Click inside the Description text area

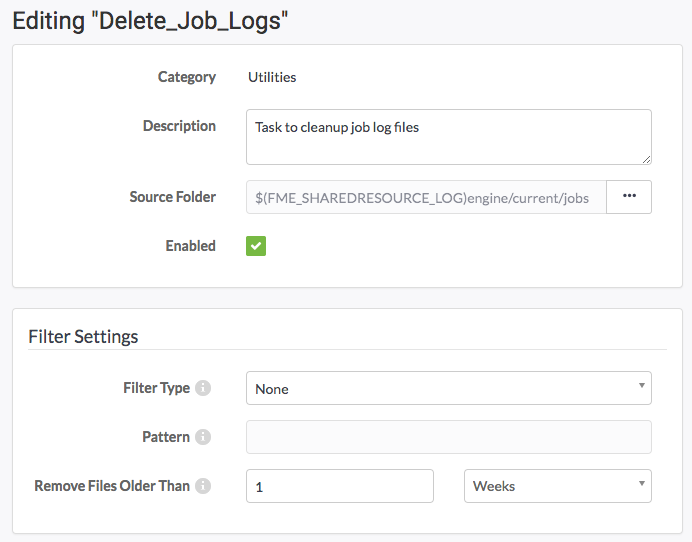449,137
